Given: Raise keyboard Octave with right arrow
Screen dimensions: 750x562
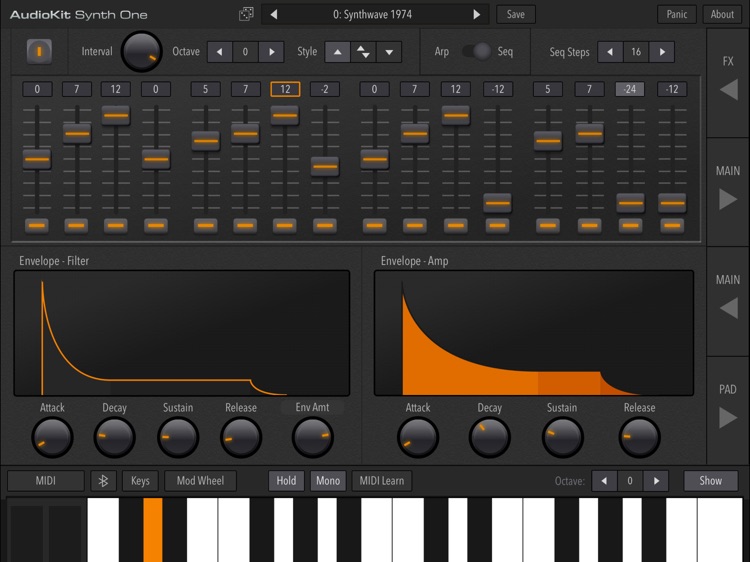Looking at the screenshot, I should click(656, 481).
